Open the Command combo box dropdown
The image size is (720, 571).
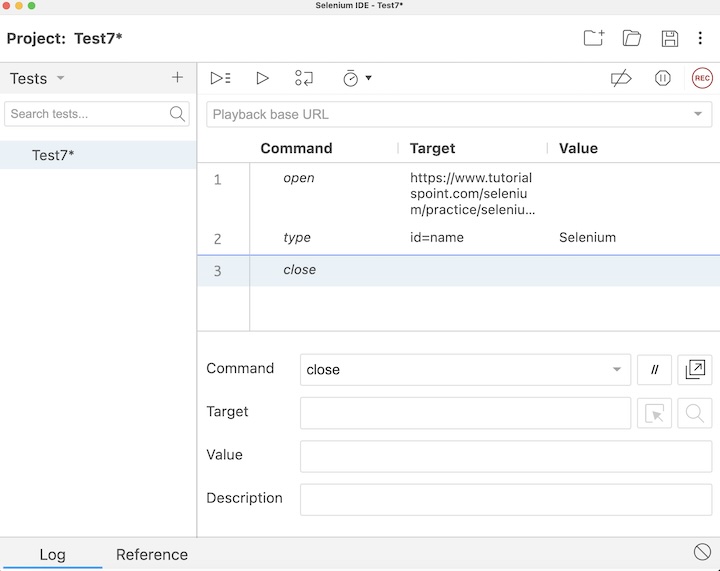coord(617,370)
